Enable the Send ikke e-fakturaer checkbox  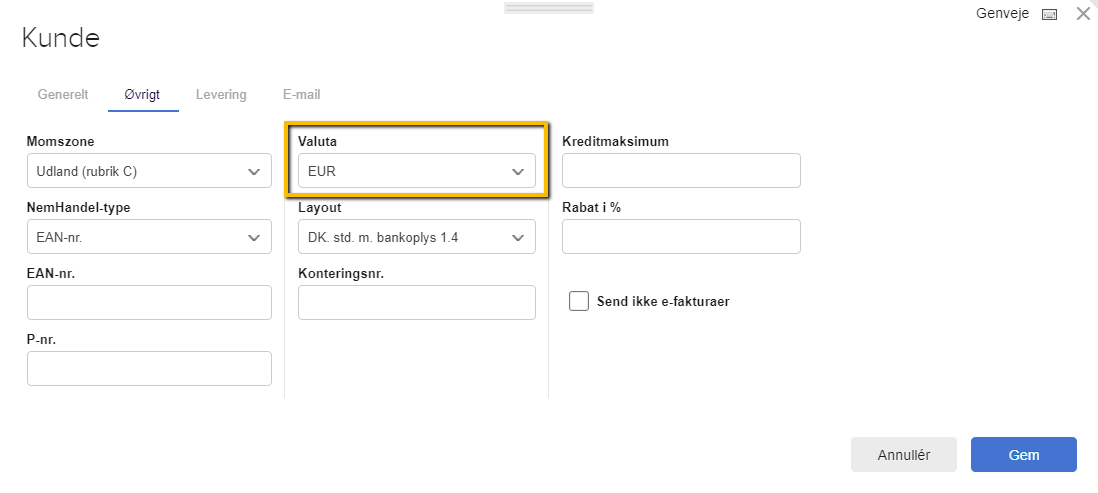pyautogui.click(x=579, y=301)
